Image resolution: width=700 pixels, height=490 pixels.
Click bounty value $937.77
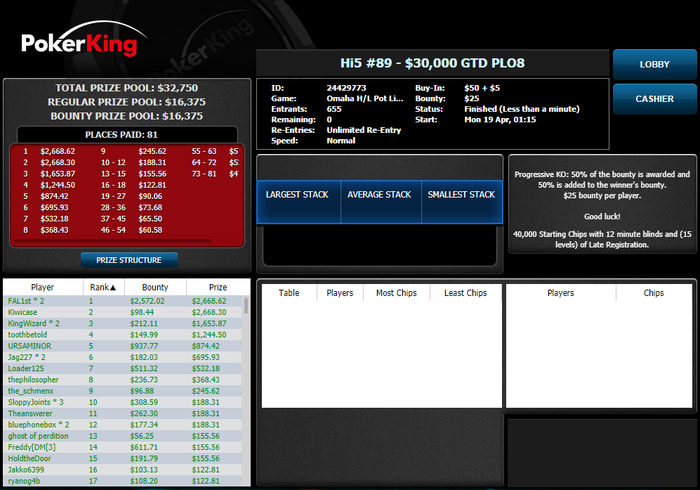(144, 346)
